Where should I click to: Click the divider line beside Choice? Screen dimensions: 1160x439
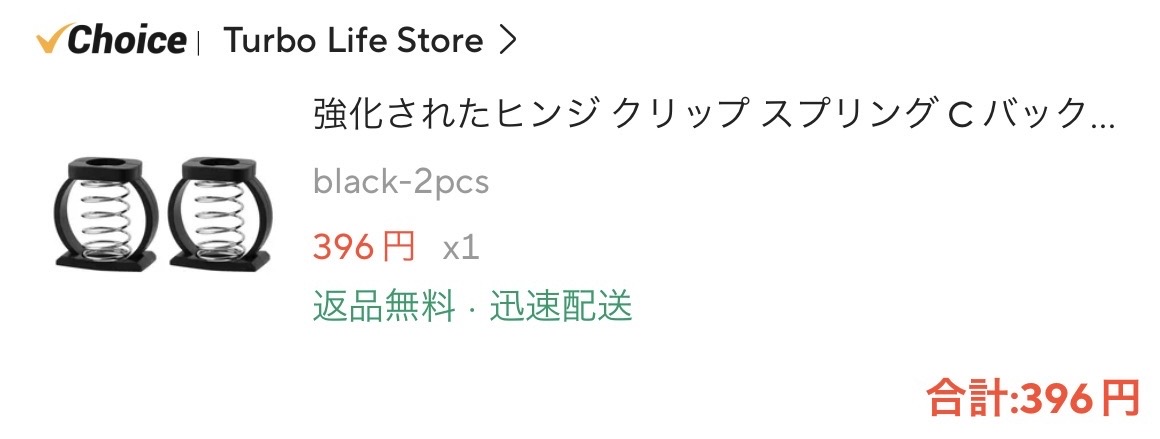tap(198, 41)
